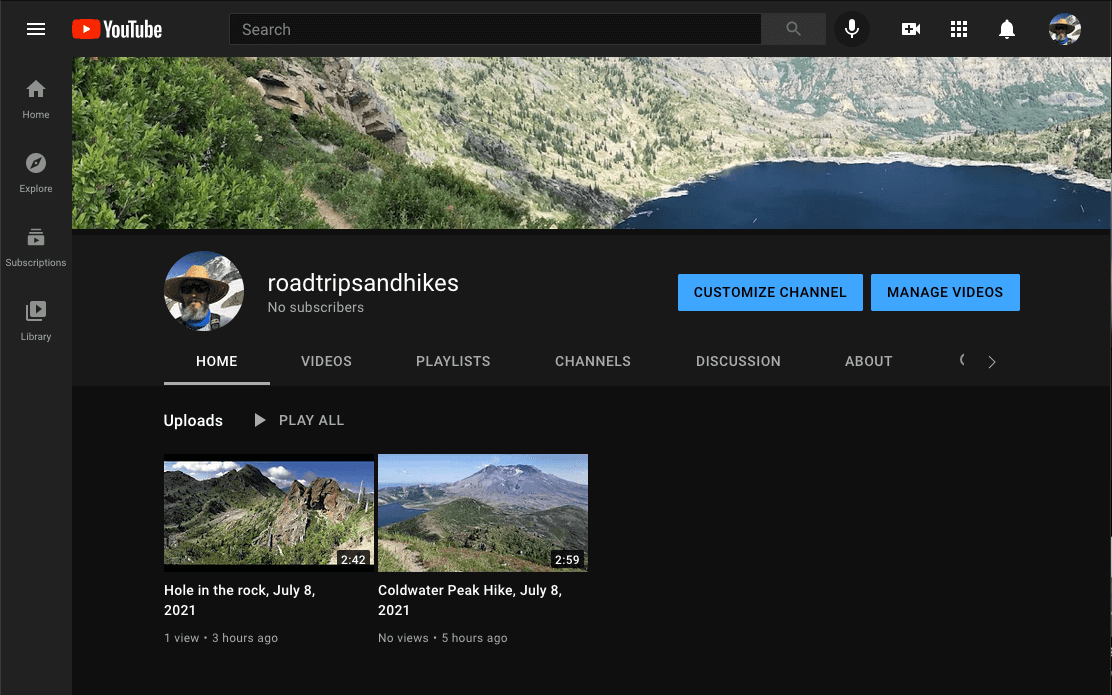1112x695 pixels.
Task: Click the 1 view • 3 hours ago text
Action: (221, 638)
